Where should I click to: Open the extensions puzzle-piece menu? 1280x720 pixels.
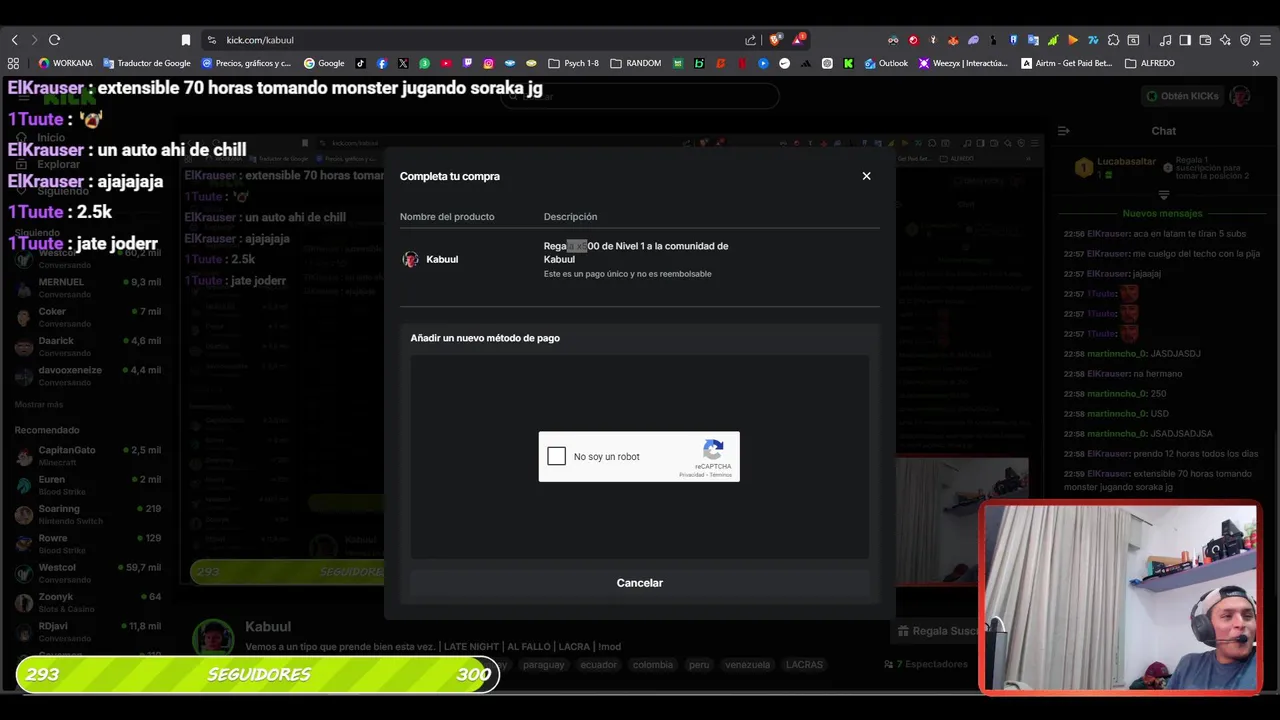[1113, 40]
